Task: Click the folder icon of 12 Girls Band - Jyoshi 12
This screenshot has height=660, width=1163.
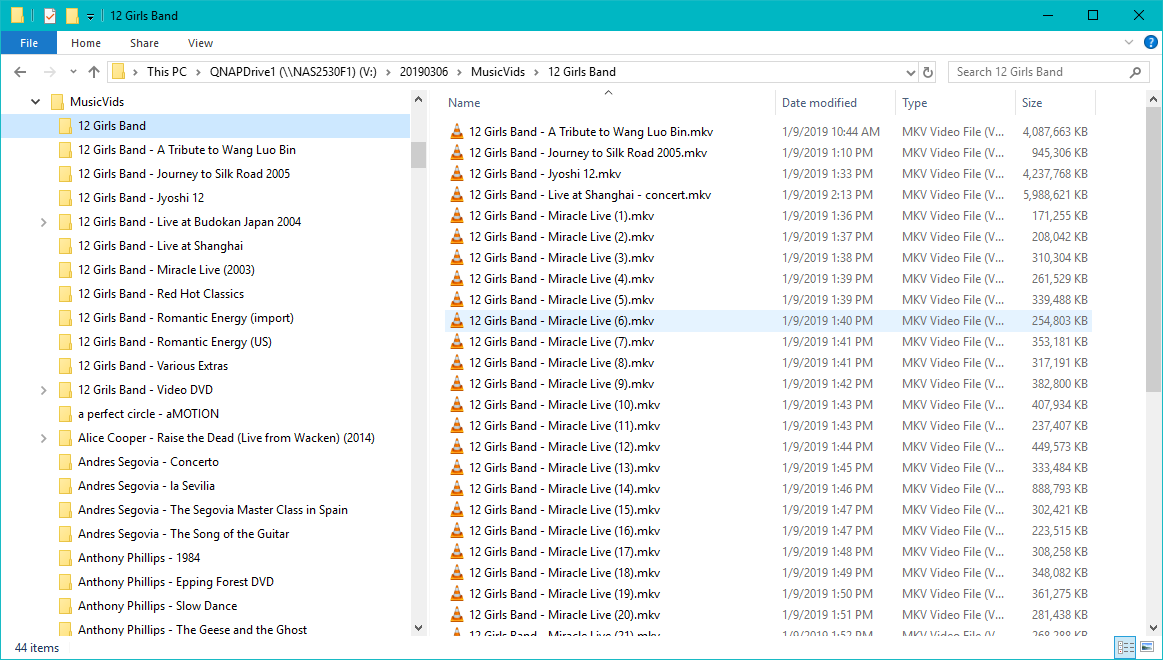Action: coord(65,198)
